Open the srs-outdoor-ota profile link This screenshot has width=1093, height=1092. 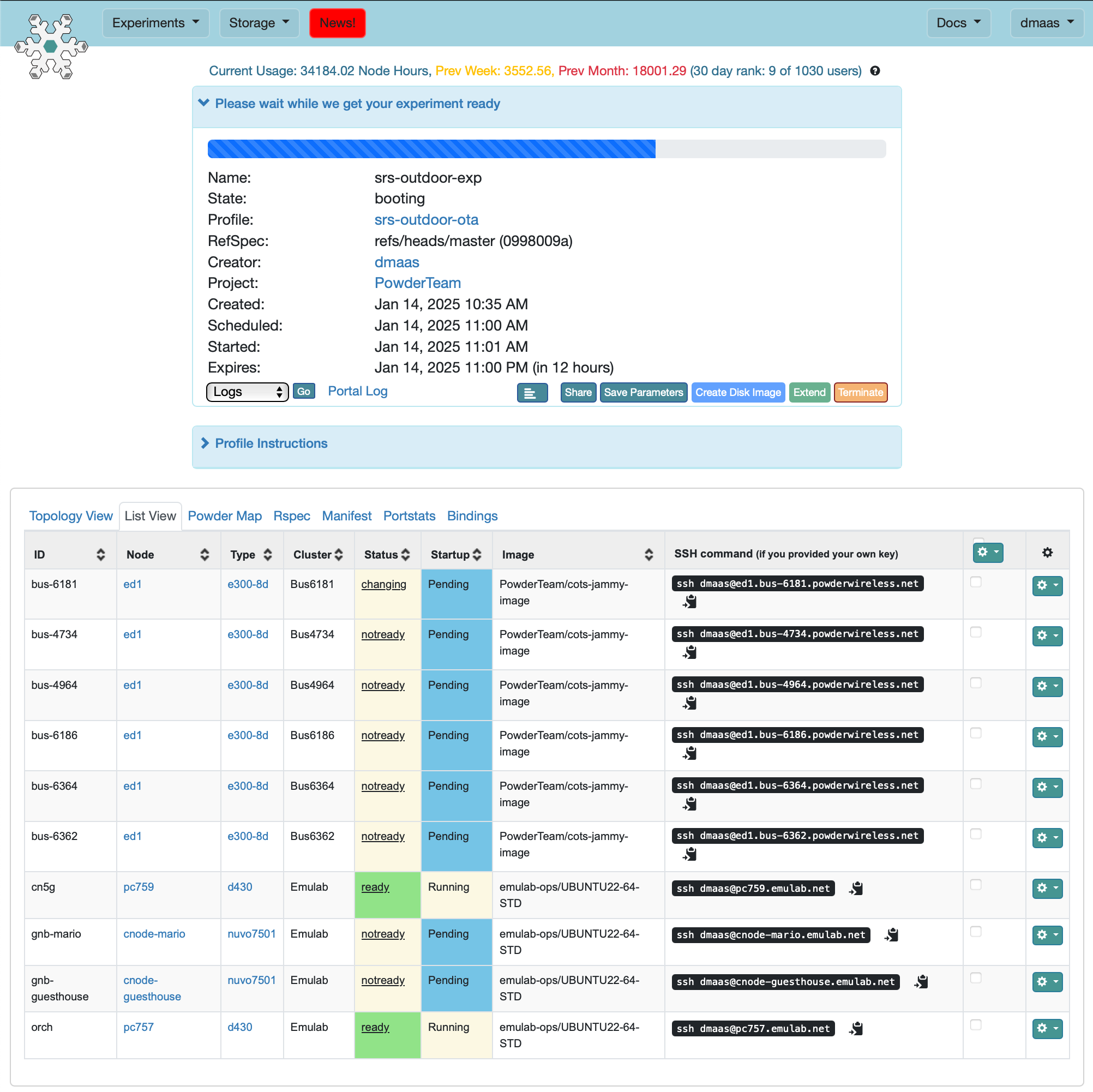click(426, 219)
